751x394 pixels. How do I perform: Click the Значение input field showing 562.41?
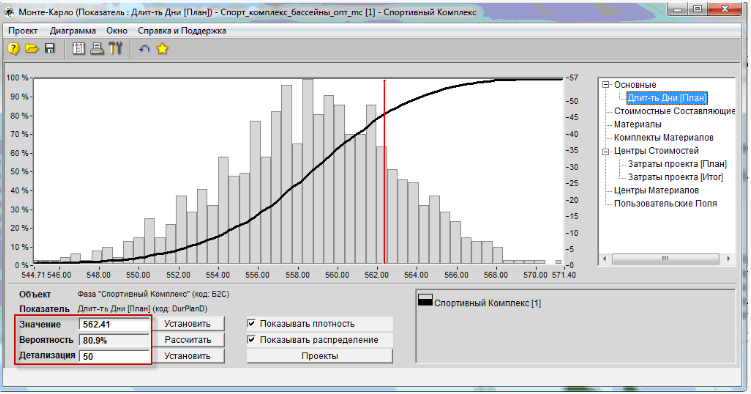[x=114, y=324]
